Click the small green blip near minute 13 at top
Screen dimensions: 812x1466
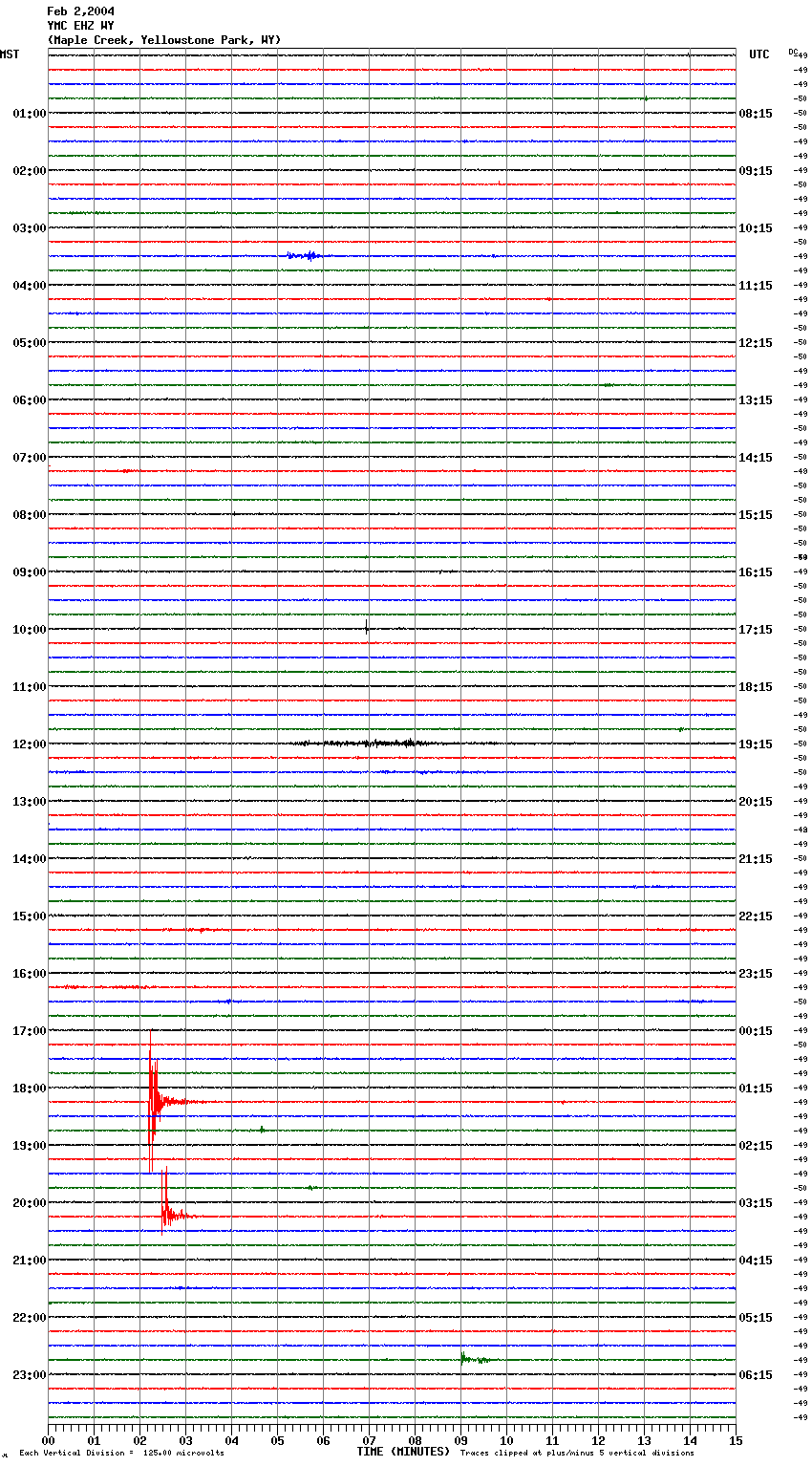646,98
